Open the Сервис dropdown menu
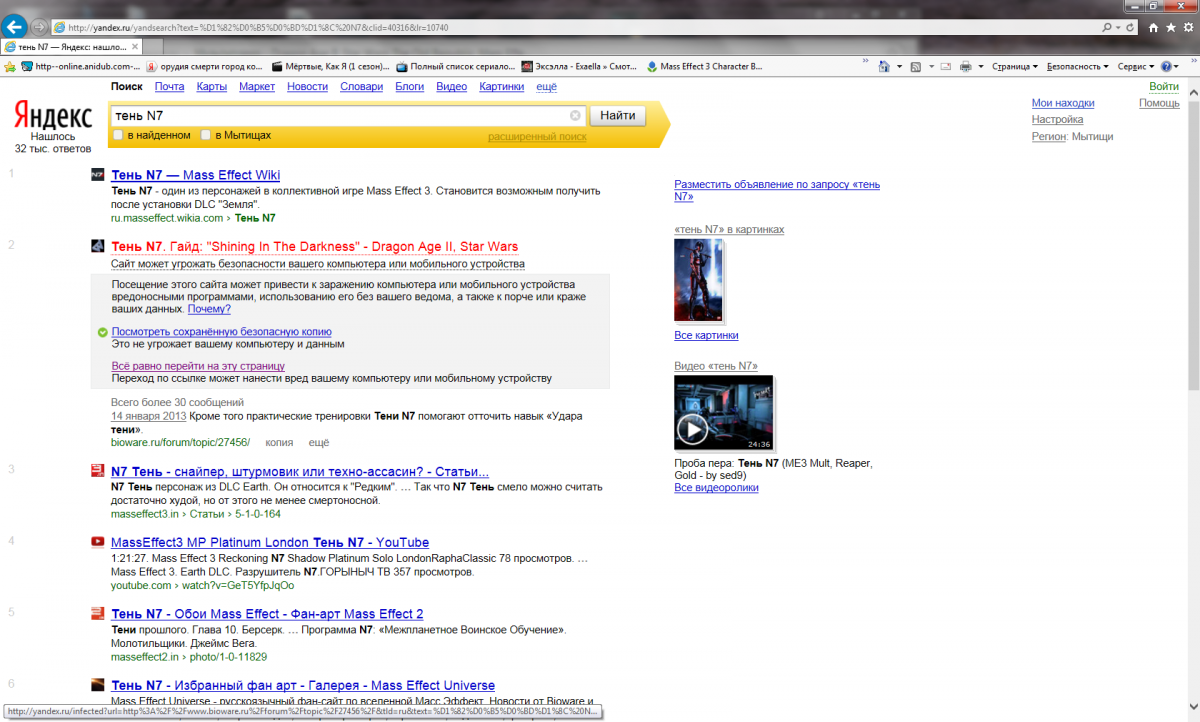The width and height of the screenshot is (1200, 722). 1136,67
